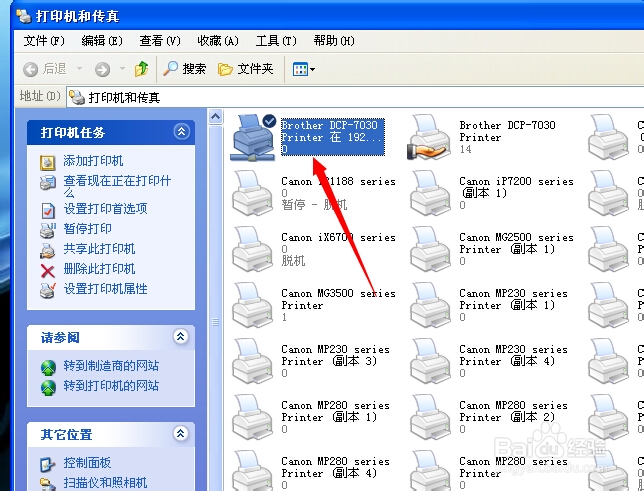Collapse the 请参阅 panel
Image resolution: width=644 pixels, height=491 pixels.
[181, 337]
